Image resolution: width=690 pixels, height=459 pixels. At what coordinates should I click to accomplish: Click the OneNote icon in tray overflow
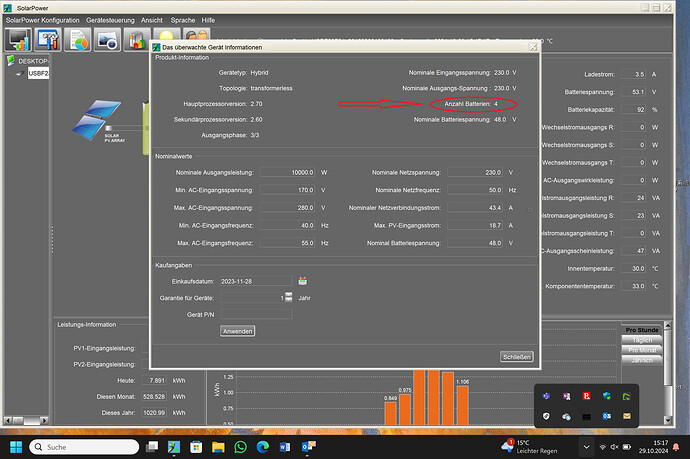click(566, 396)
